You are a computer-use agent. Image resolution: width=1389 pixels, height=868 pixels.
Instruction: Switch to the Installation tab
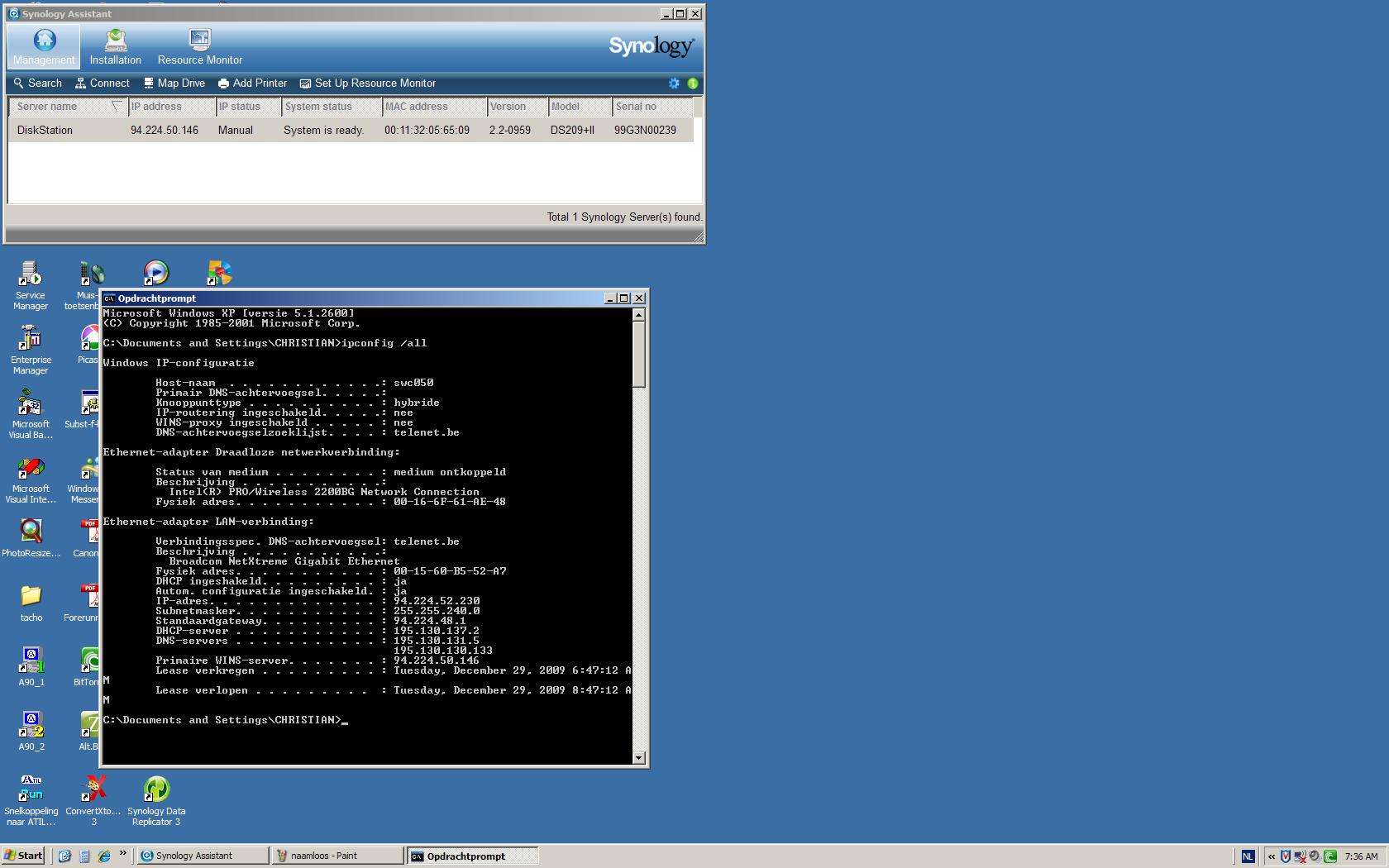[x=116, y=46]
